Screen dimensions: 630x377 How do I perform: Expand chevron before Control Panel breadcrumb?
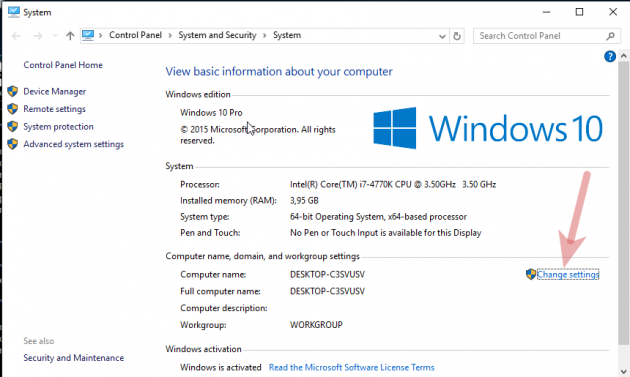(100, 35)
